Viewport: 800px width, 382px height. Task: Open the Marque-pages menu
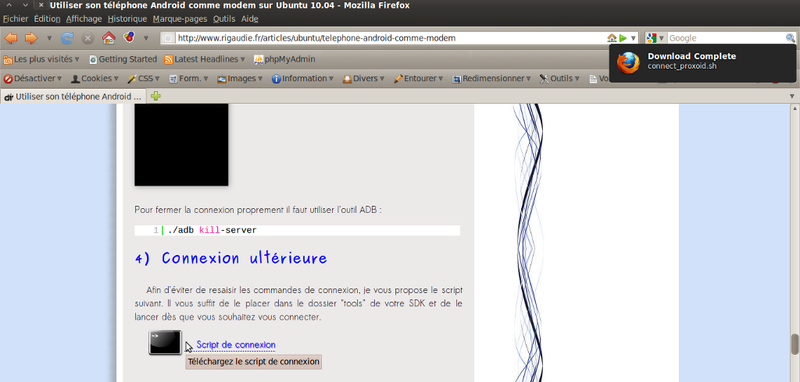click(x=180, y=19)
